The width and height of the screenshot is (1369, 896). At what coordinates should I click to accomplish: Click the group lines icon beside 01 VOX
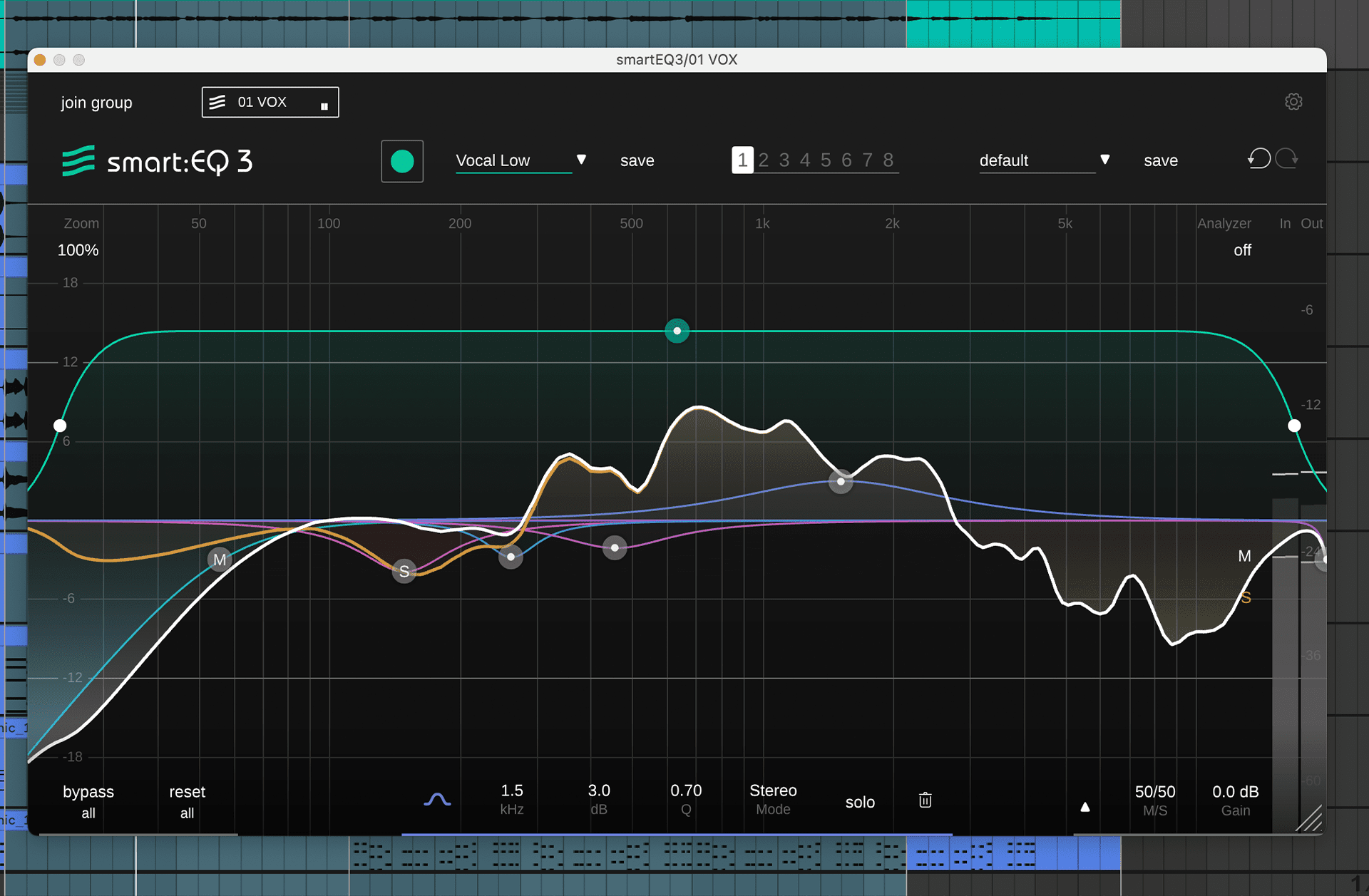(217, 102)
